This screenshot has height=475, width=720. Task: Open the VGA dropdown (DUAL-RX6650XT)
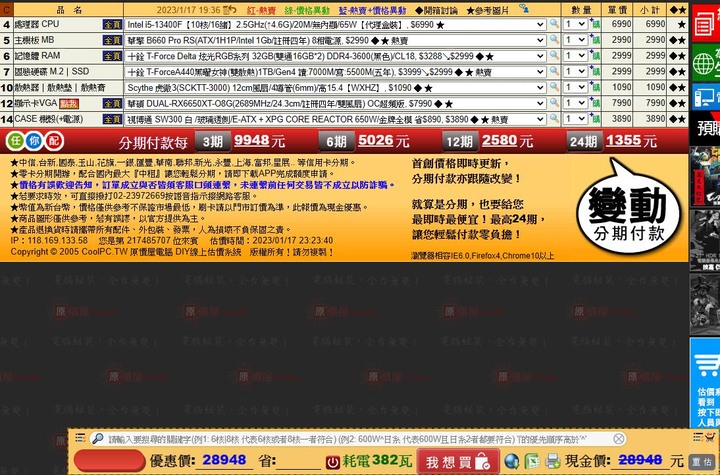pyautogui.click(x=336, y=103)
